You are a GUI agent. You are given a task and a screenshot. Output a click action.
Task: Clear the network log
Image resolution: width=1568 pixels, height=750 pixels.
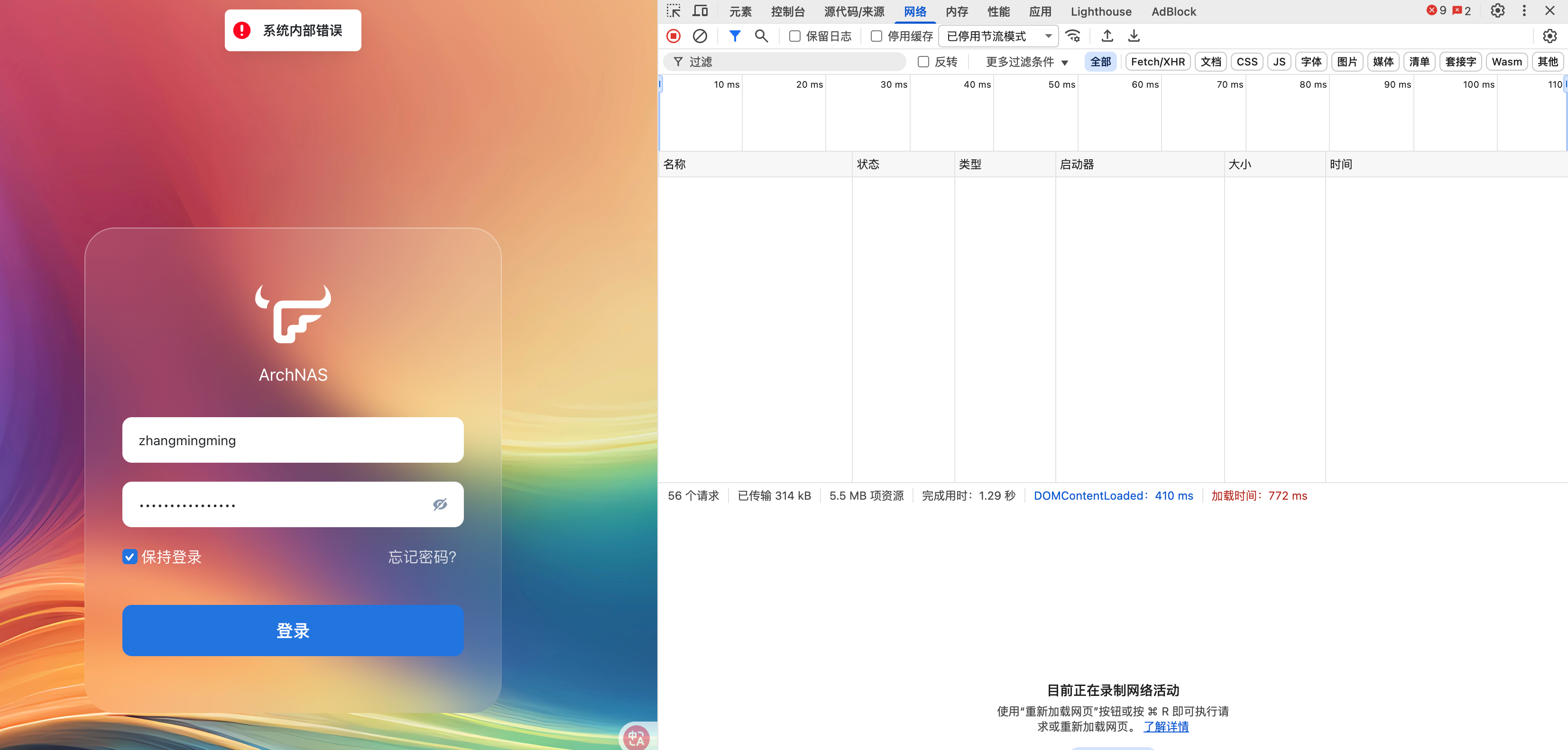(x=700, y=36)
